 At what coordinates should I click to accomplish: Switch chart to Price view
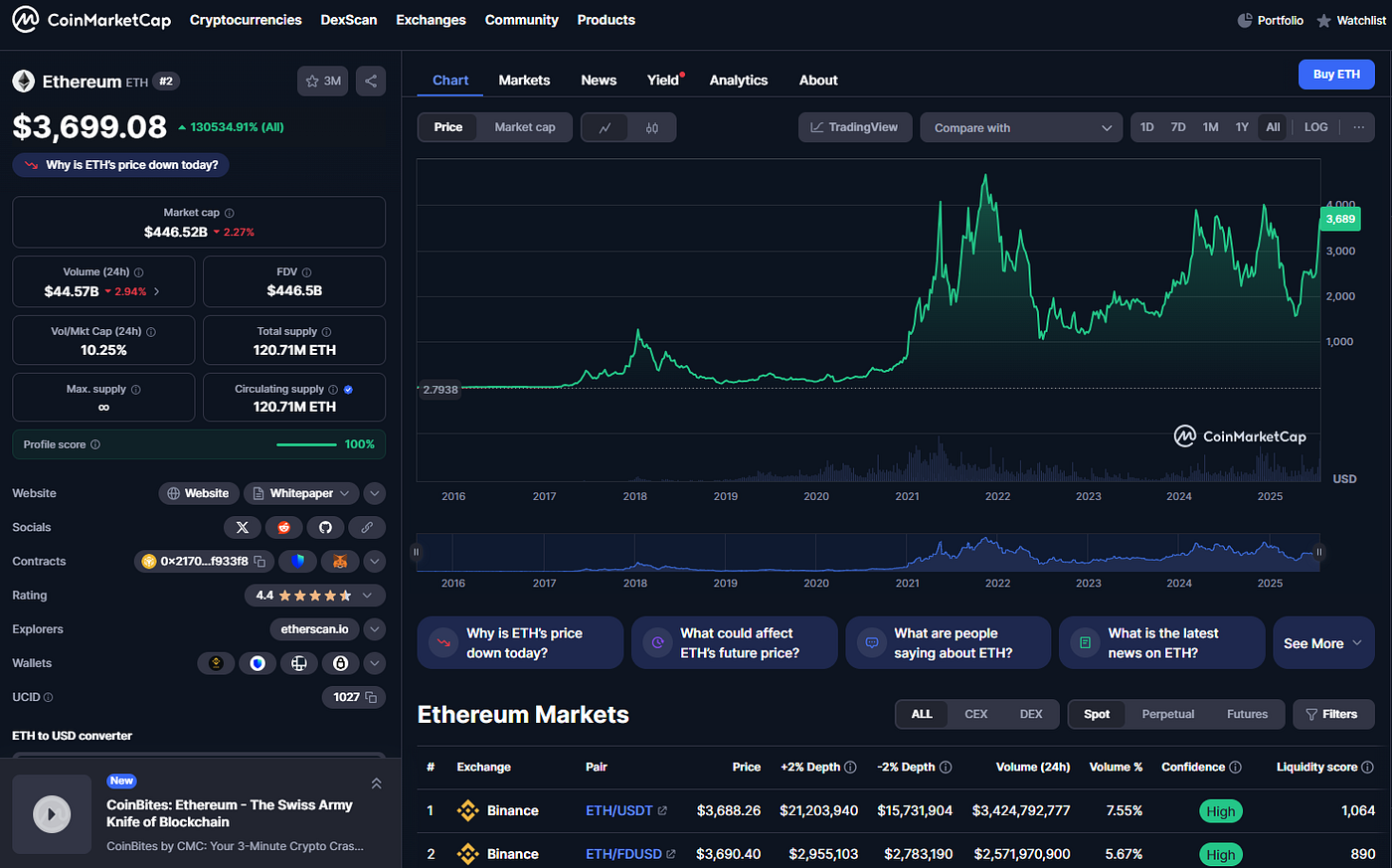(x=448, y=127)
